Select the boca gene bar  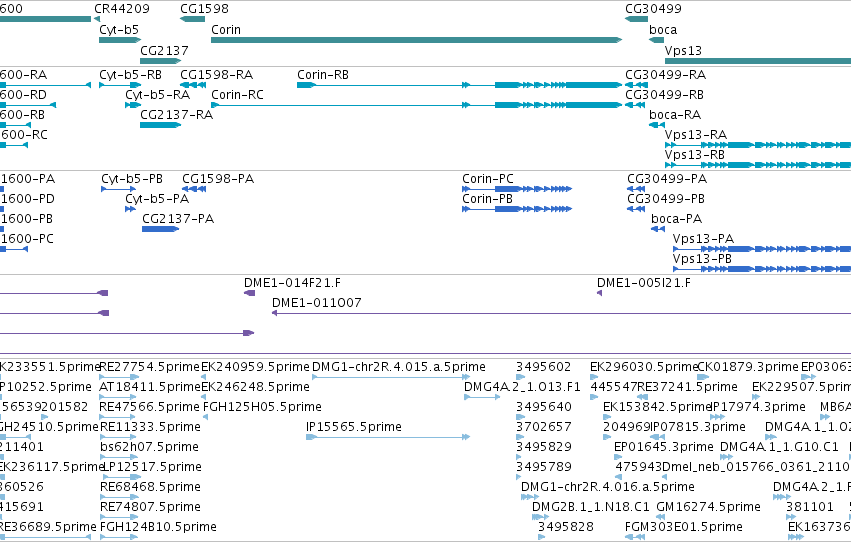pos(657,40)
